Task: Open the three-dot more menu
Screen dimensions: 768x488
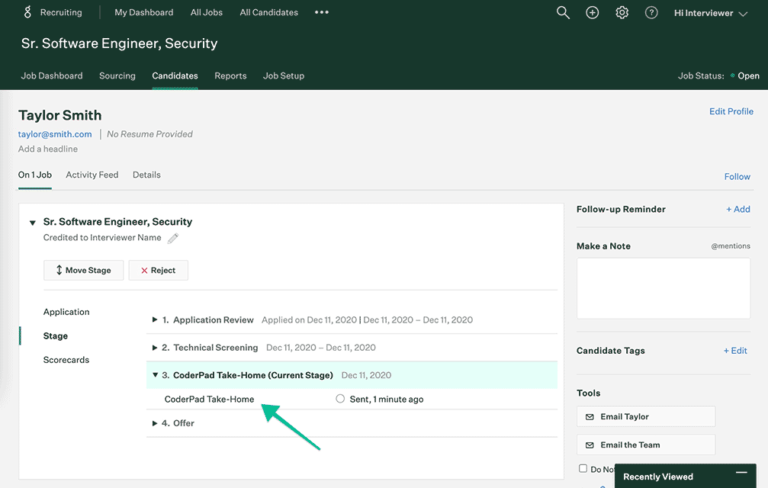Action: [x=321, y=13]
